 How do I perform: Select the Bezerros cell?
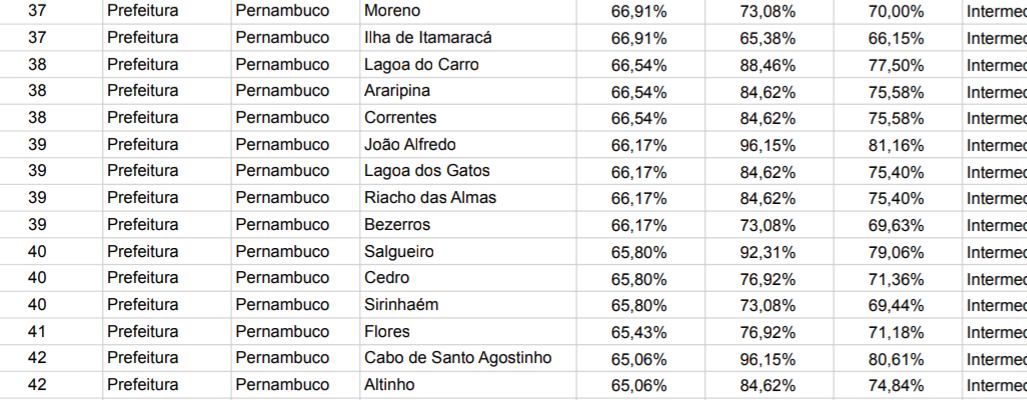click(x=468, y=225)
